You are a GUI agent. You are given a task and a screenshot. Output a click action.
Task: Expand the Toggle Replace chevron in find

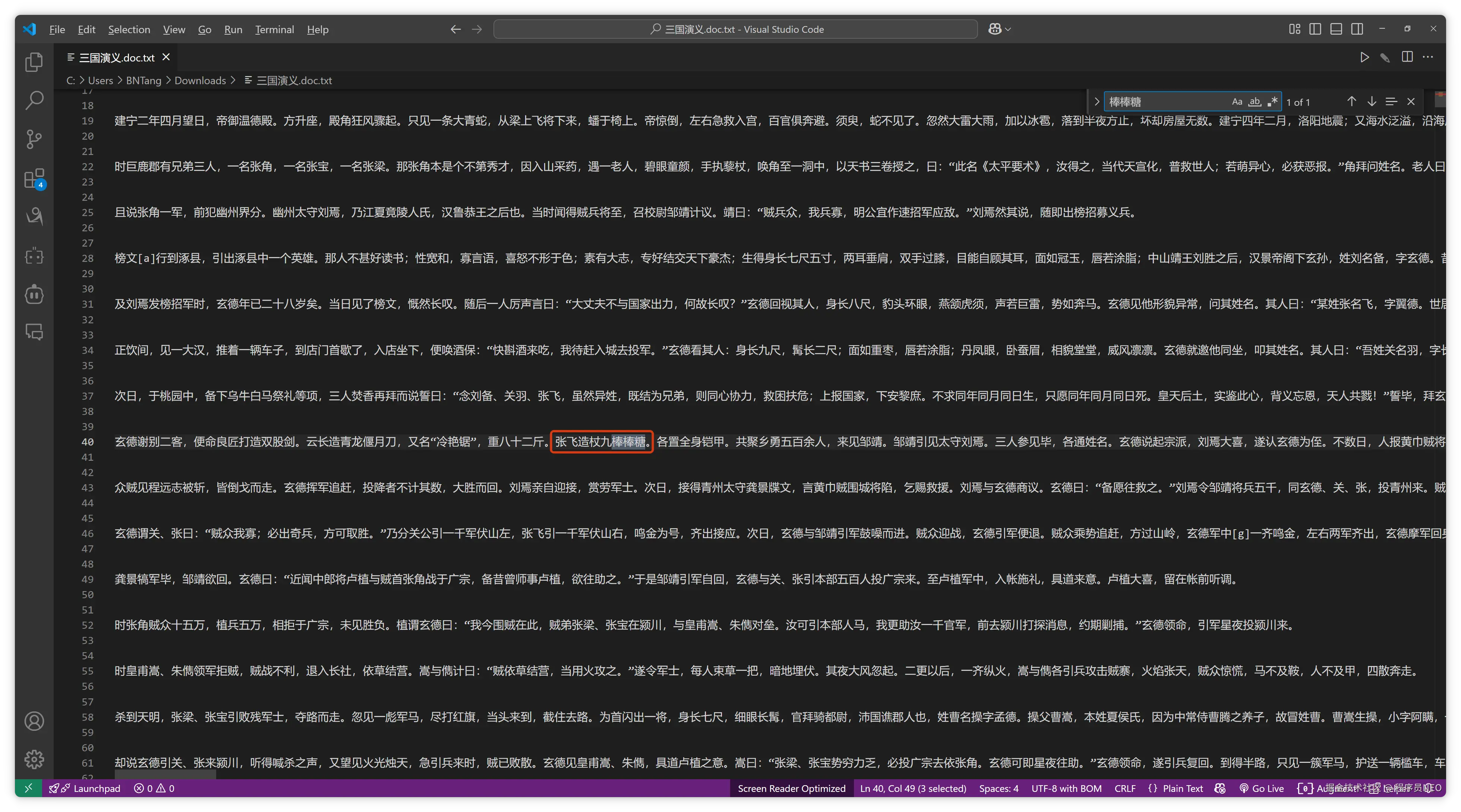click(1096, 102)
